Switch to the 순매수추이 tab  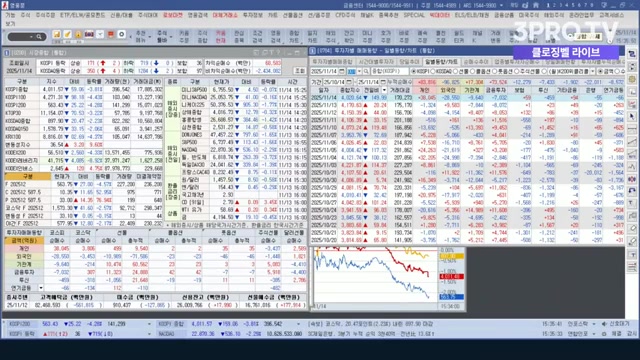[x=476, y=62]
